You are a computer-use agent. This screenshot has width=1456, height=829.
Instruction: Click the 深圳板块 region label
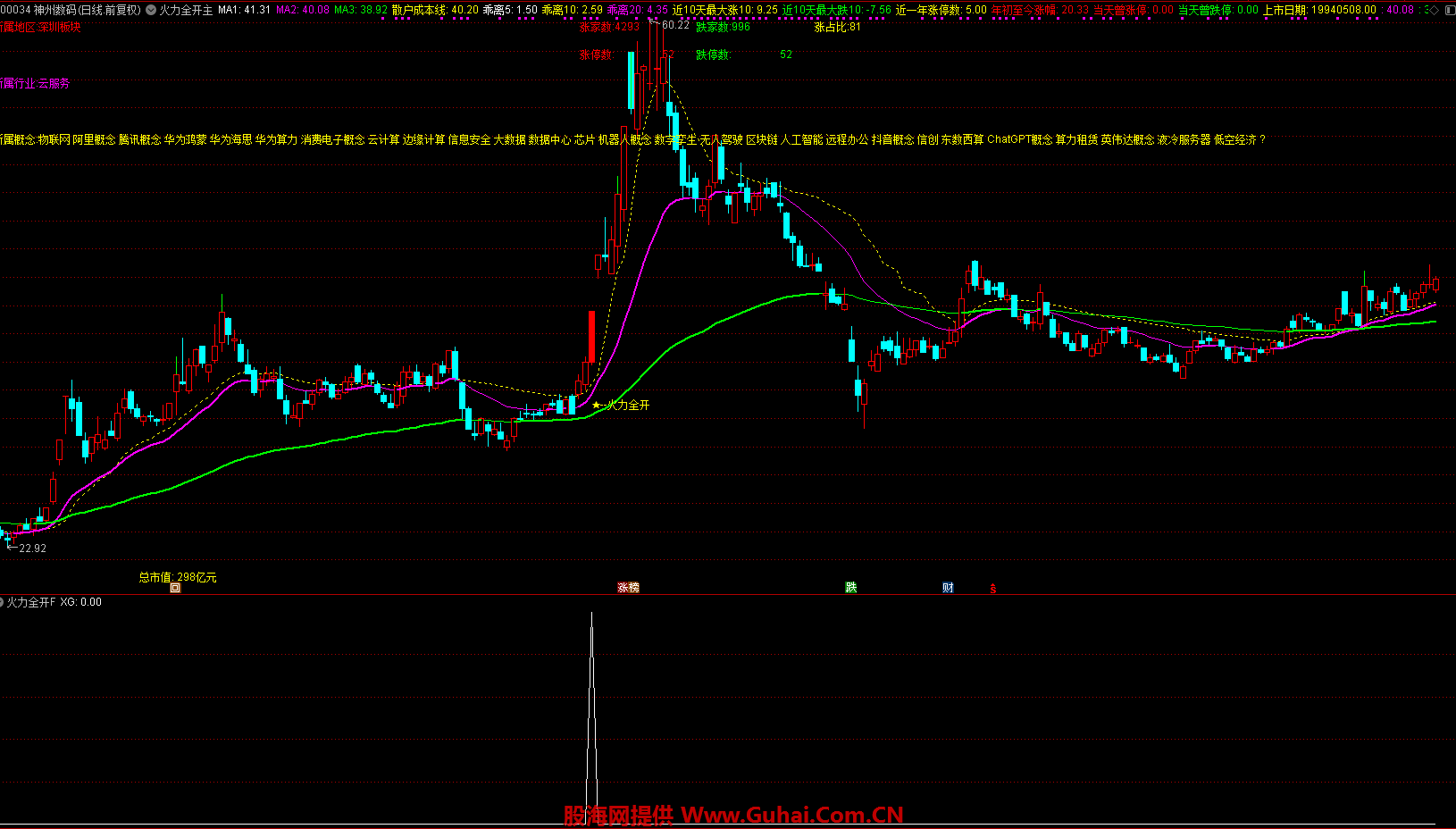tap(59, 27)
